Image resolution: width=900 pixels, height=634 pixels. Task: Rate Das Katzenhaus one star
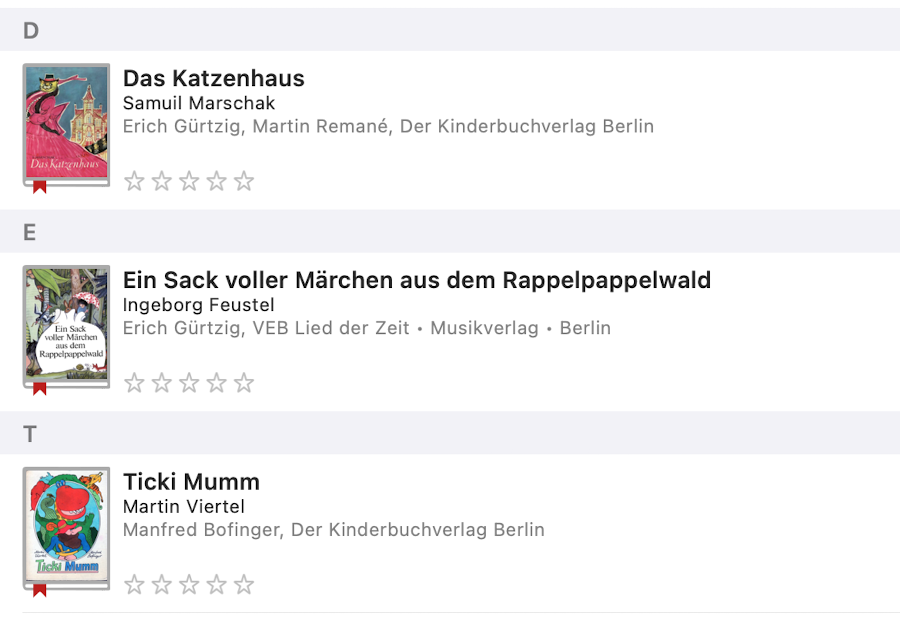pos(134,181)
